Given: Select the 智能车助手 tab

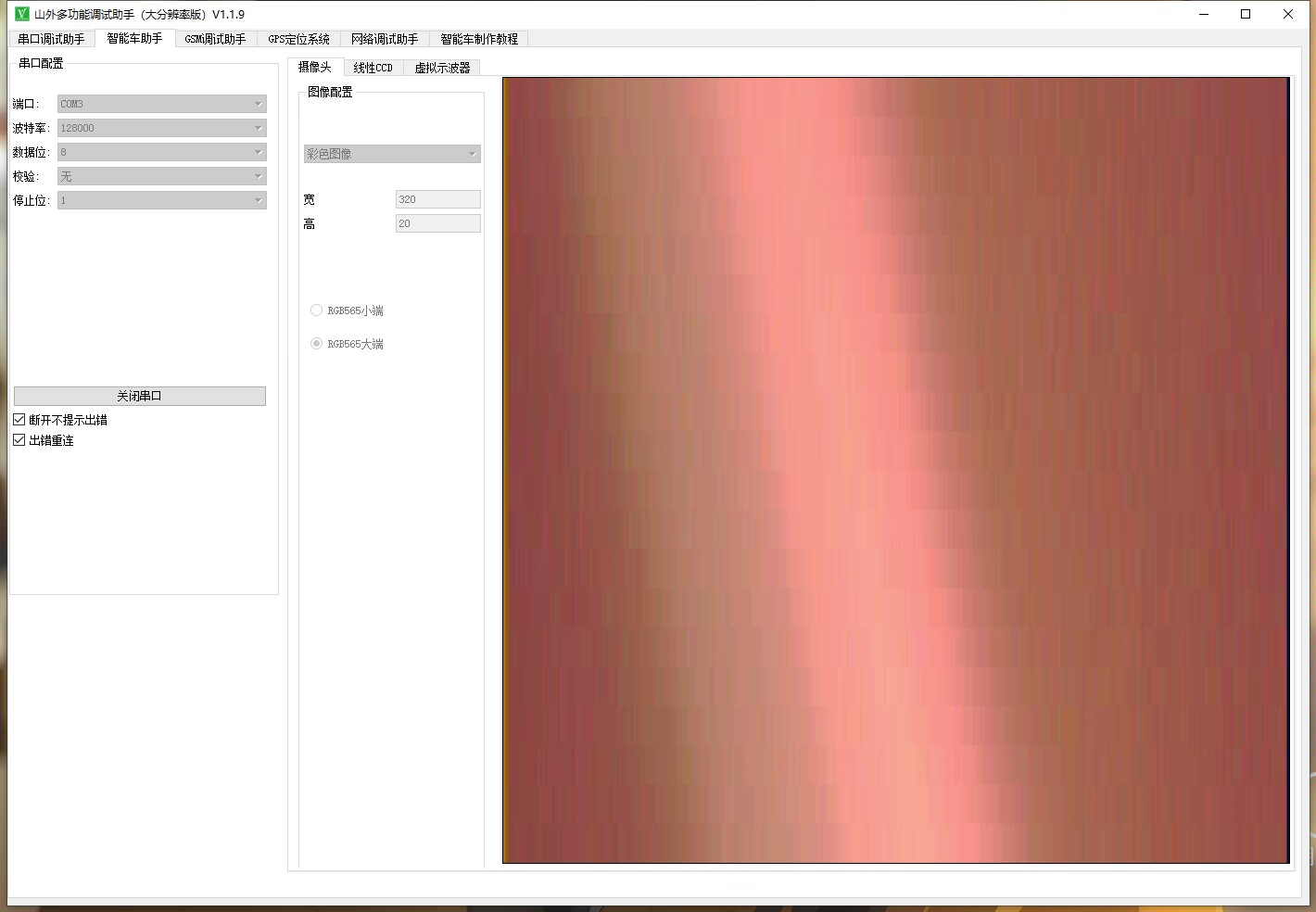Looking at the screenshot, I should point(134,38).
